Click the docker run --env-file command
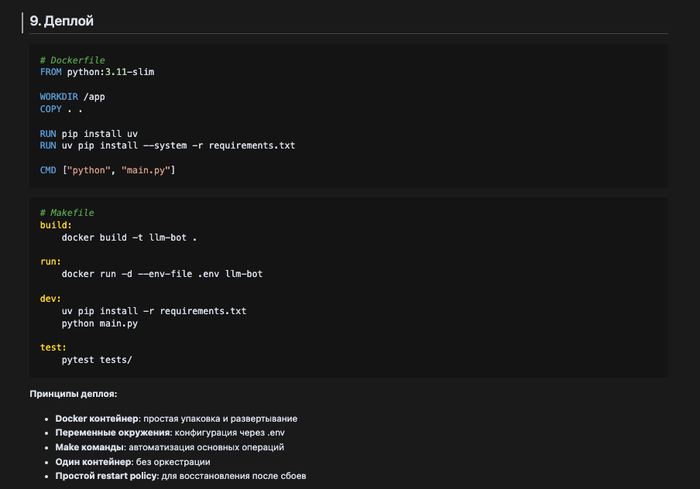 162,274
